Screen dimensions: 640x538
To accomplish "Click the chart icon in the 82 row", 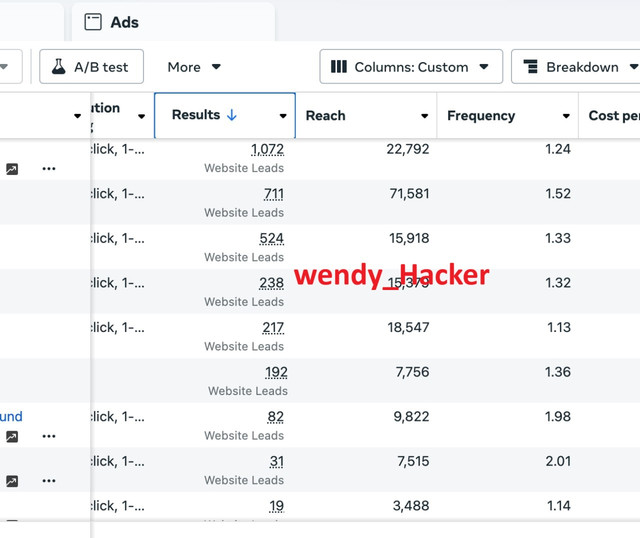I will tap(12, 437).
